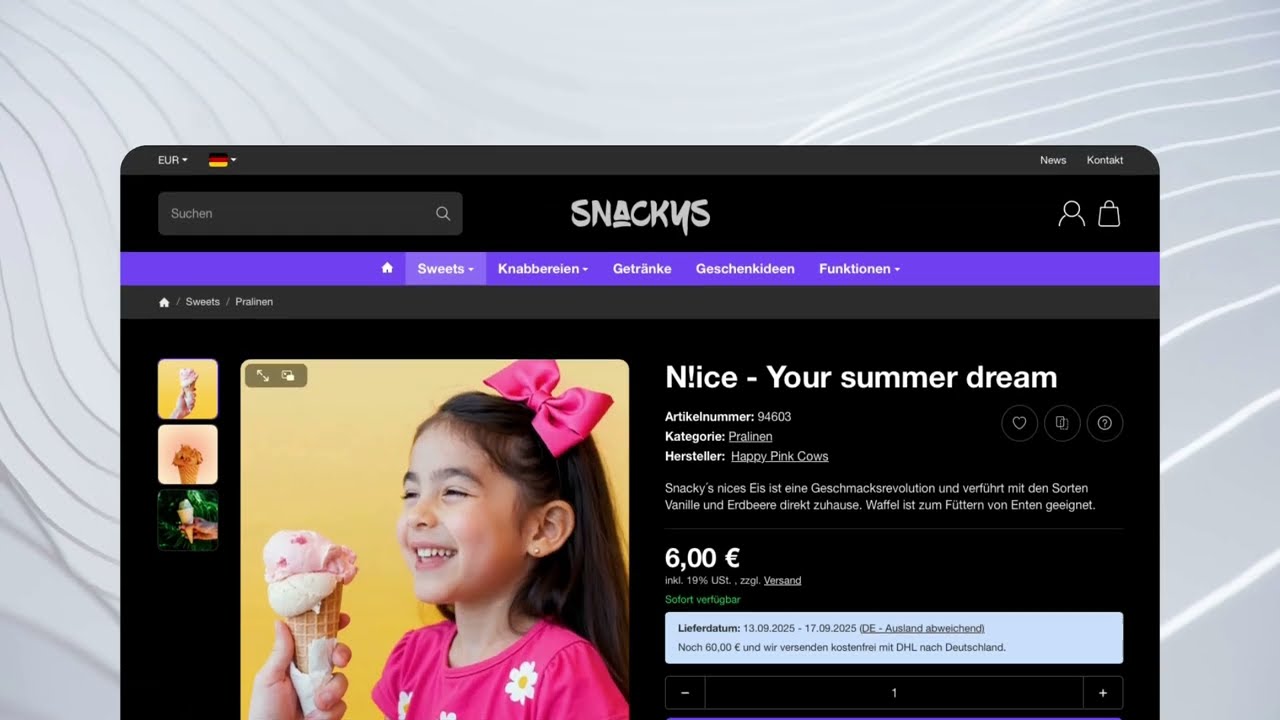1280x720 pixels.
Task: Click the search magnifier icon
Action: point(443,213)
